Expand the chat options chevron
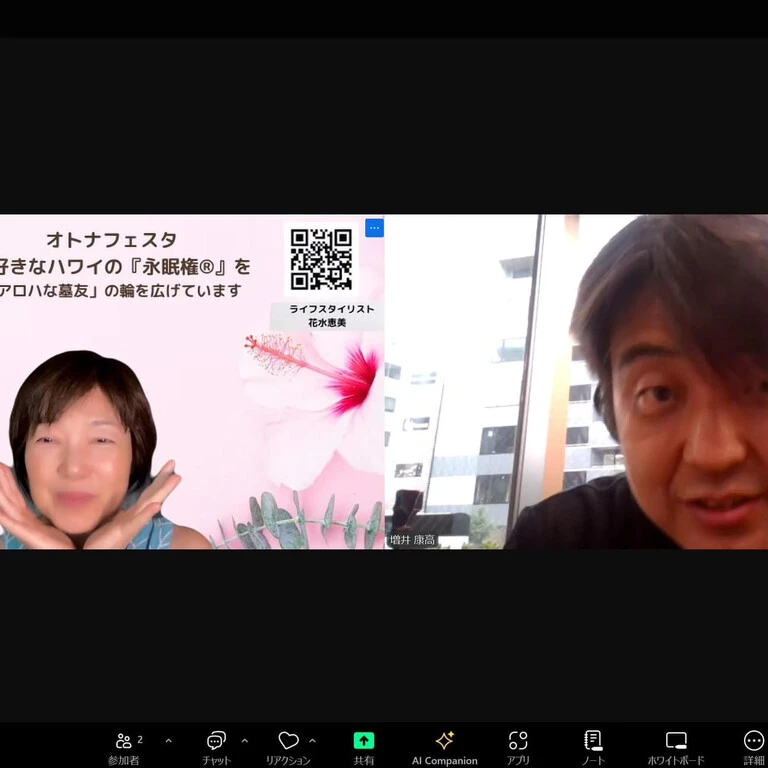 pos(244,741)
